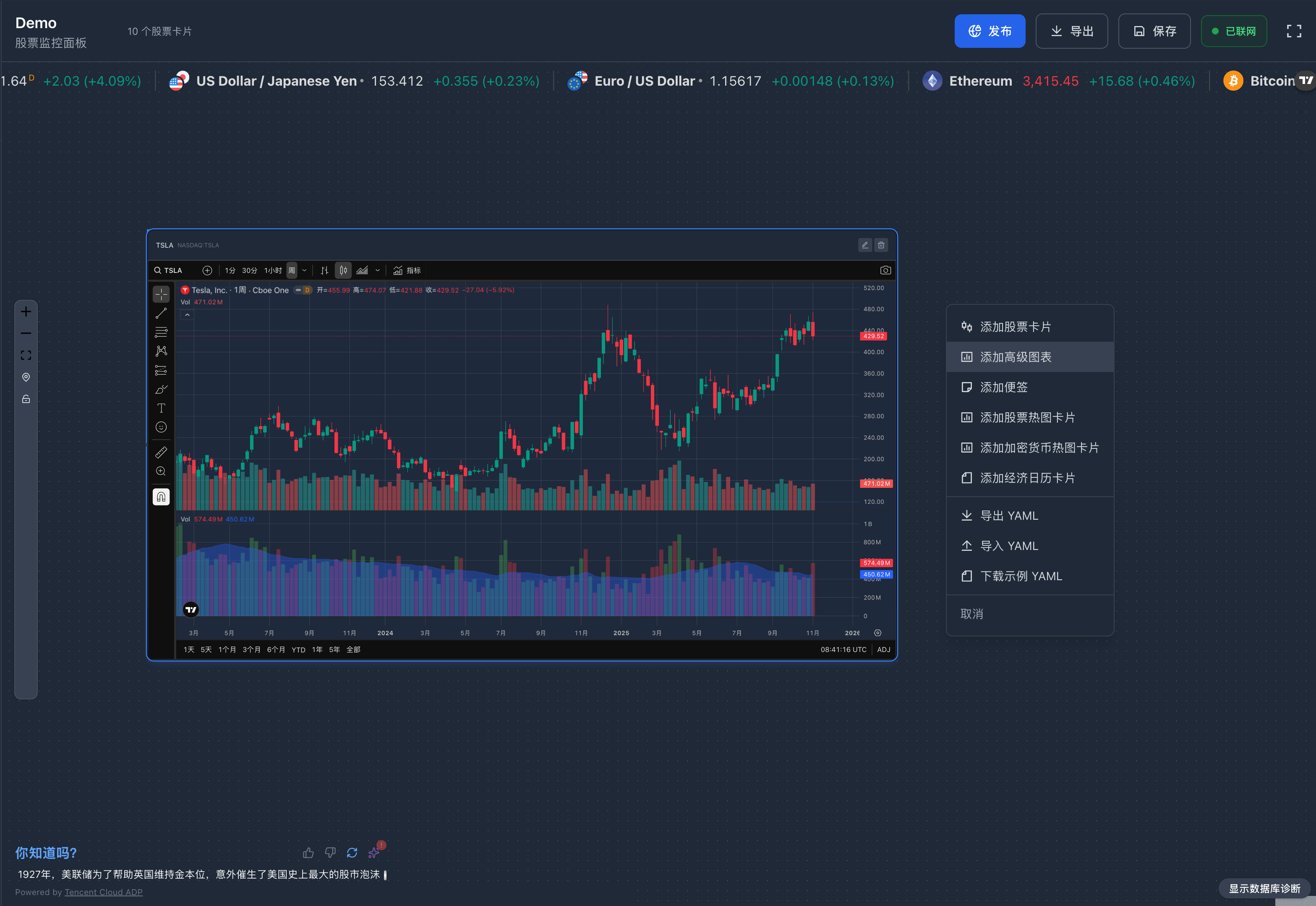Open the time interval dropdown arrow
The width and height of the screenshot is (1316, 906).
[305, 270]
